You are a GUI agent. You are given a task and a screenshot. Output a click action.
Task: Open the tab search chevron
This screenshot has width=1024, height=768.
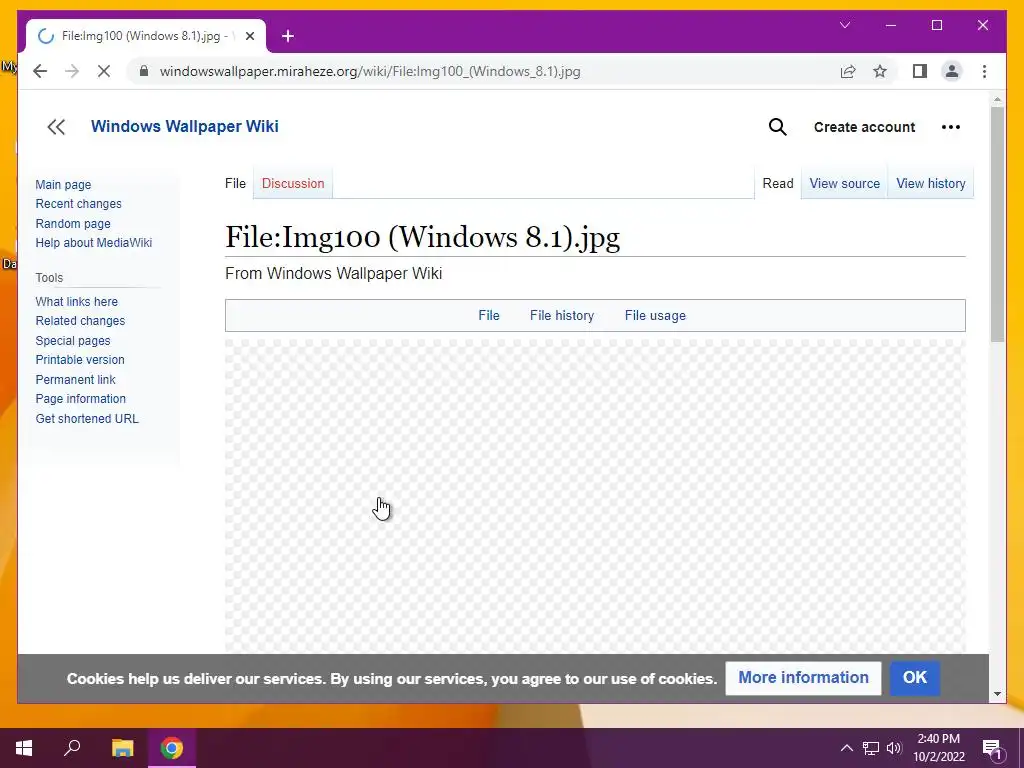coord(844,25)
